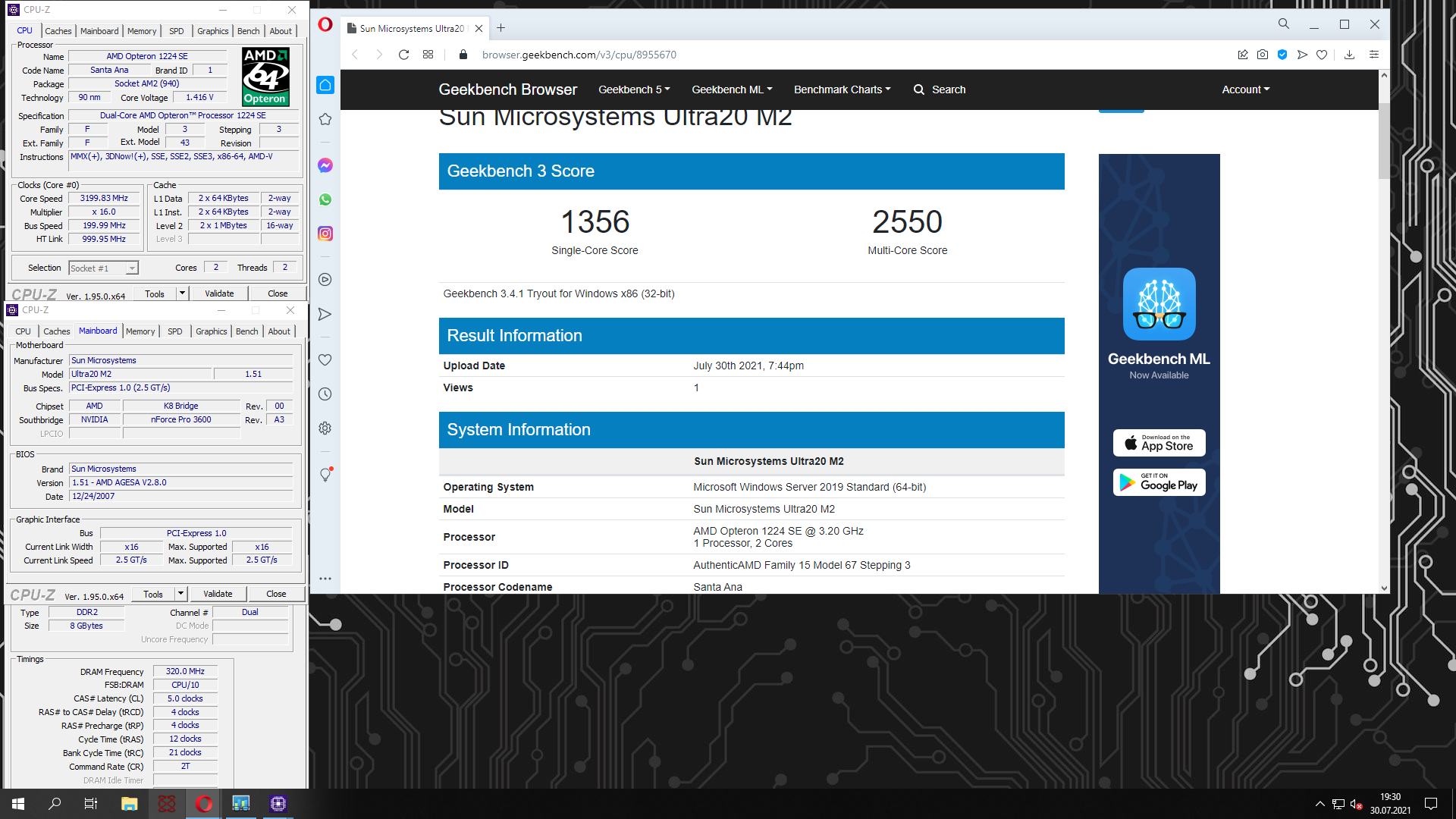
Task: Click Validate in top CPU-Z window
Action: [219, 293]
